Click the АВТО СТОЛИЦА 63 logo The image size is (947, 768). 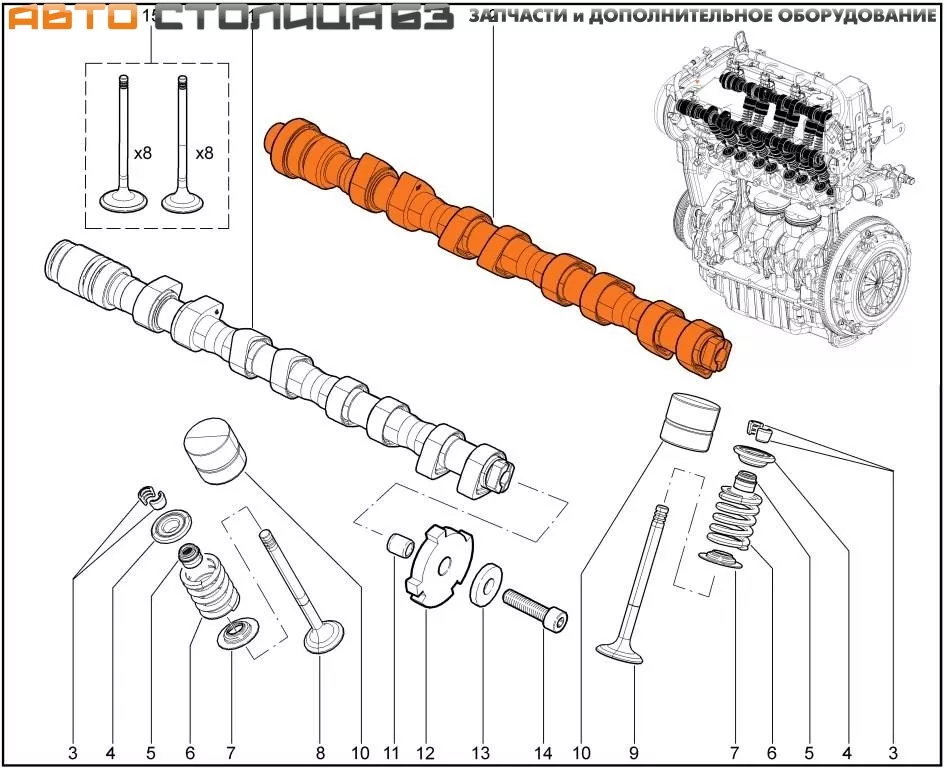tap(231, 17)
